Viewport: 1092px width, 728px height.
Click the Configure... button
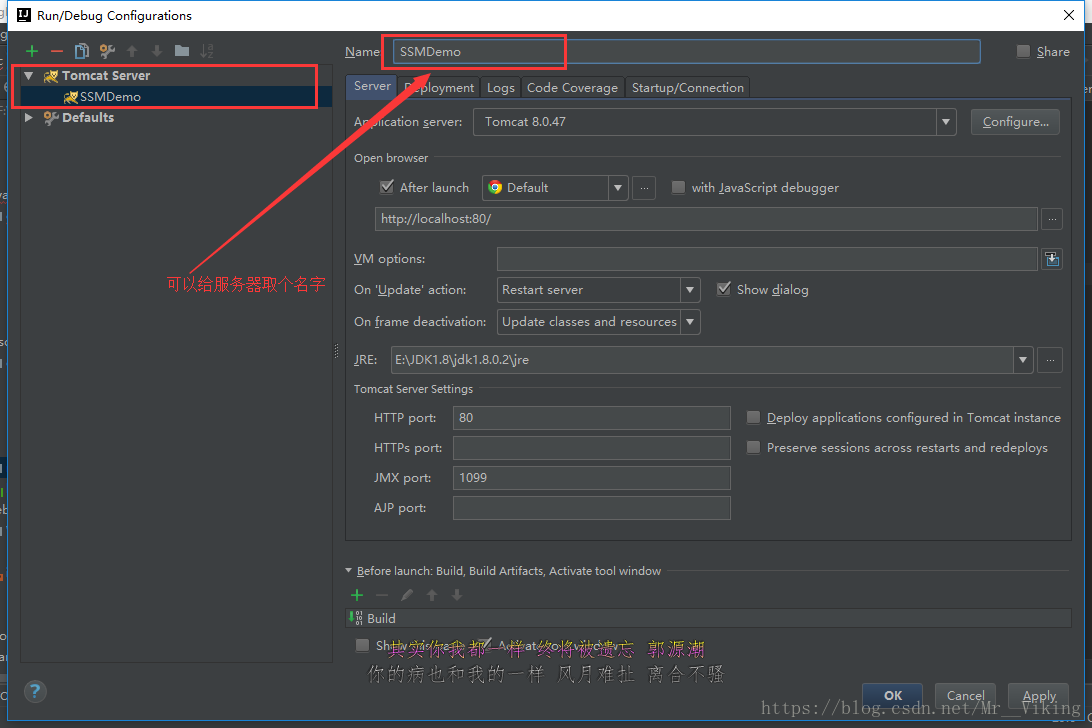click(1015, 122)
